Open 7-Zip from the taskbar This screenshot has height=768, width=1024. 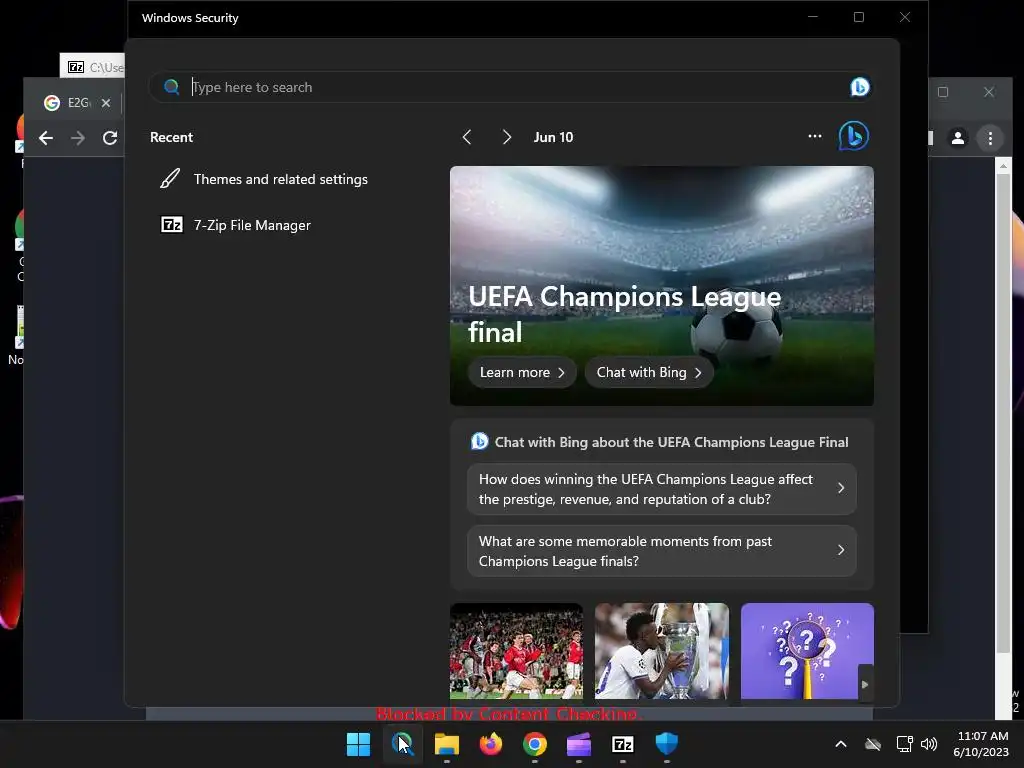click(622, 744)
